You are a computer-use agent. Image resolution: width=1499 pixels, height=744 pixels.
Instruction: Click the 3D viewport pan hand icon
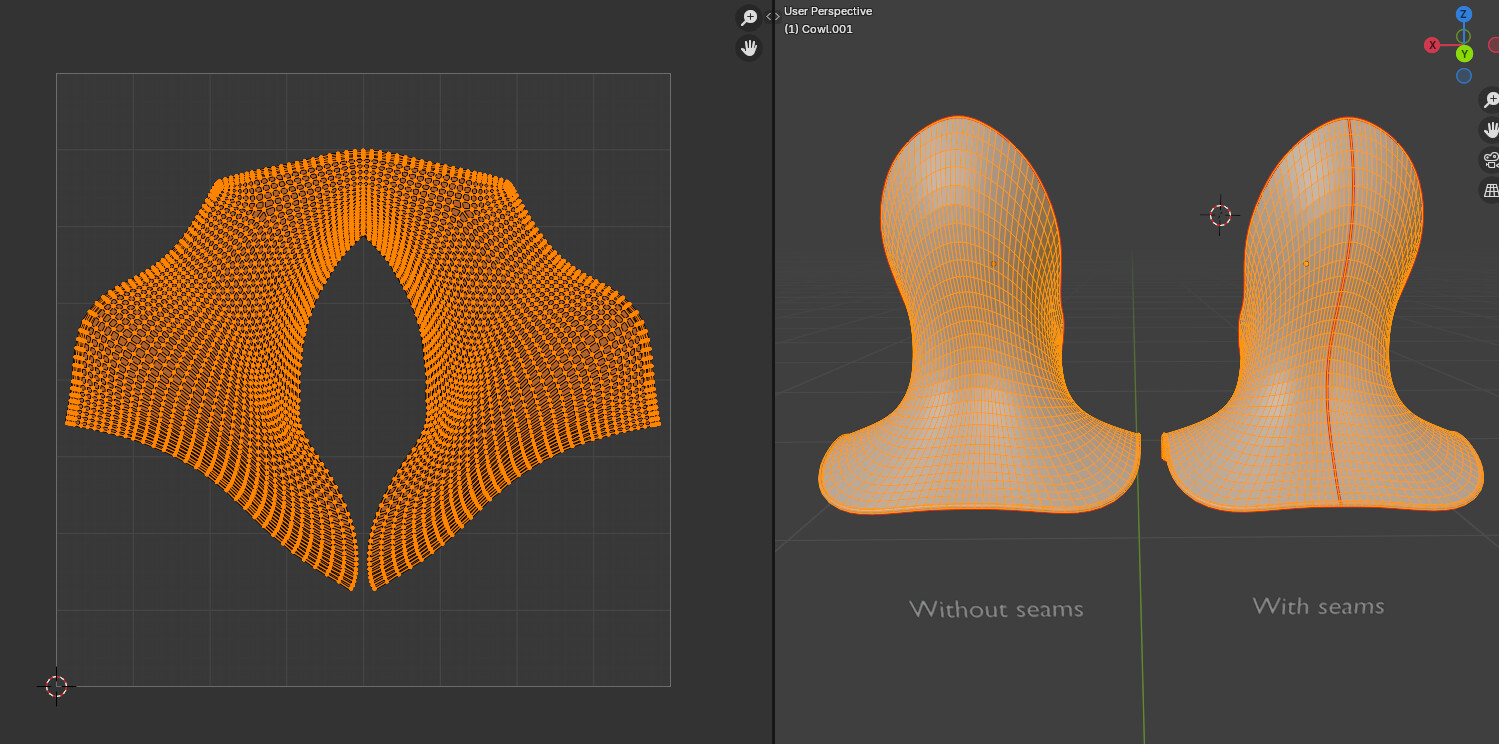pos(1490,130)
